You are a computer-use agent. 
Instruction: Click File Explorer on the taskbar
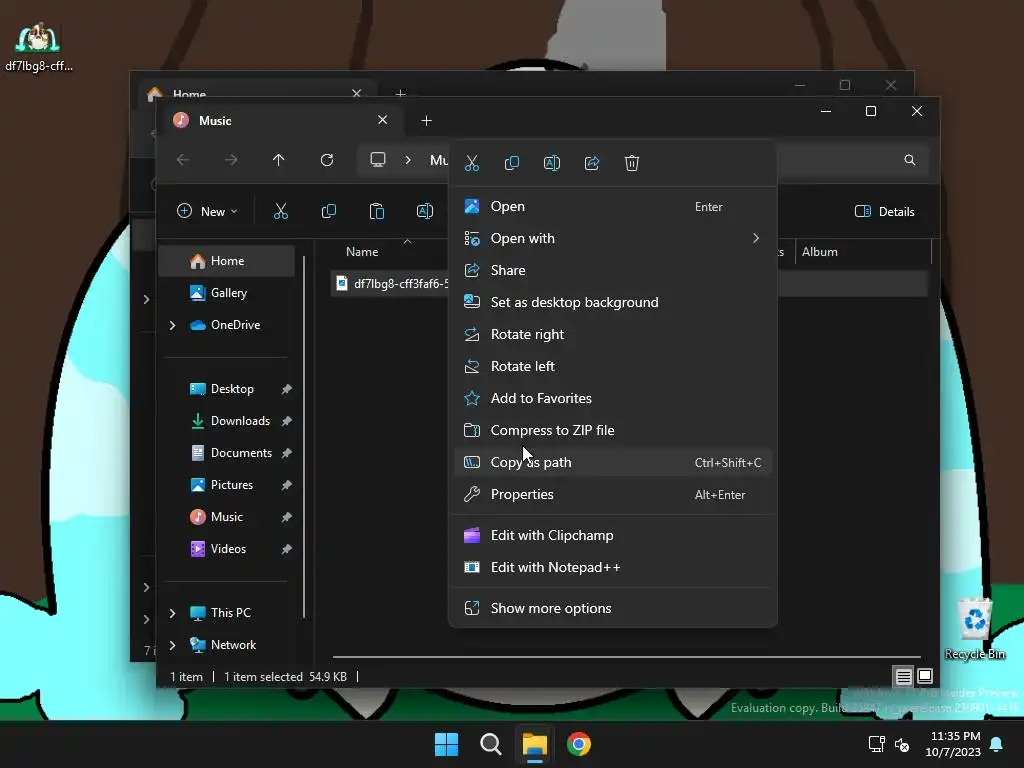(x=534, y=744)
